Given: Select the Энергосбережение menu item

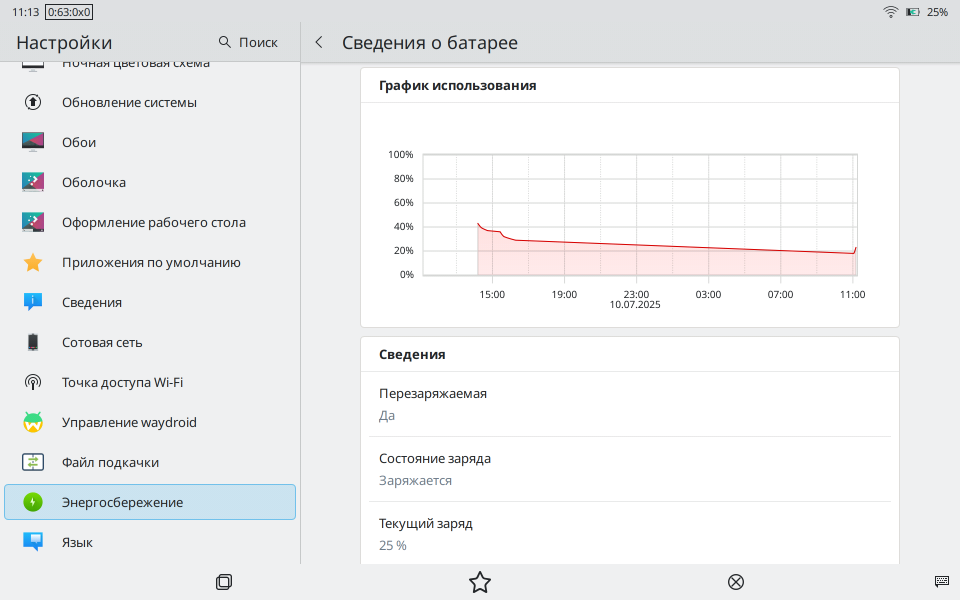Looking at the screenshot, I should pos(150,502).
